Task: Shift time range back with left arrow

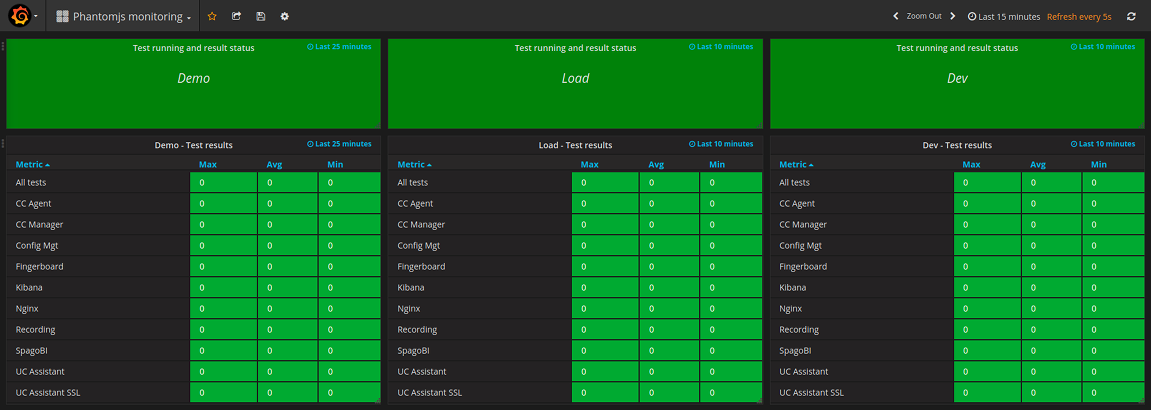Action: tap(896, 17)
